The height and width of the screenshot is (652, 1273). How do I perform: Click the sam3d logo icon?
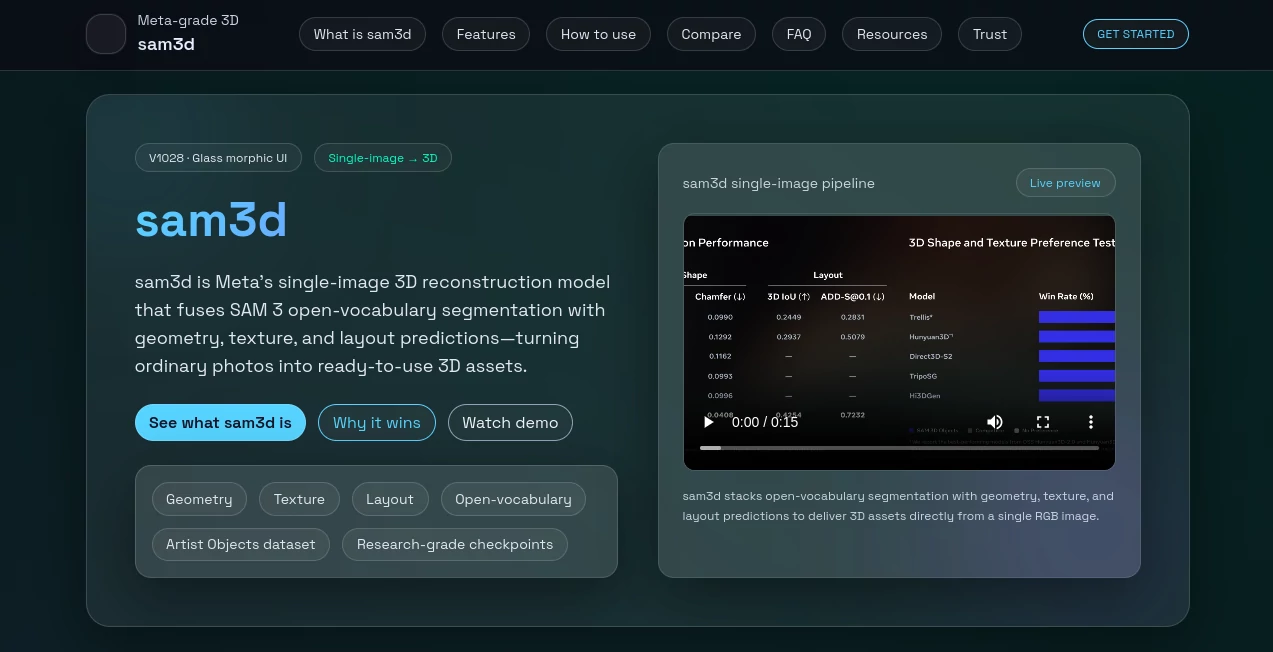pos(105,34)
